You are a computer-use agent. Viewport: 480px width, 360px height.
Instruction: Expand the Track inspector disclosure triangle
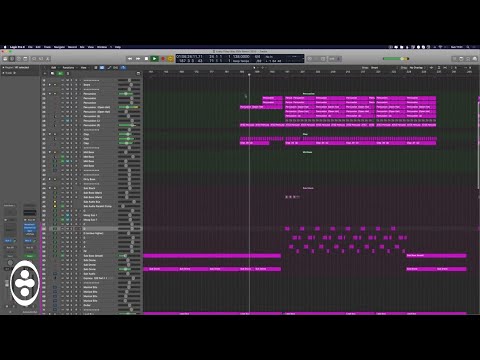coord(3,73)
